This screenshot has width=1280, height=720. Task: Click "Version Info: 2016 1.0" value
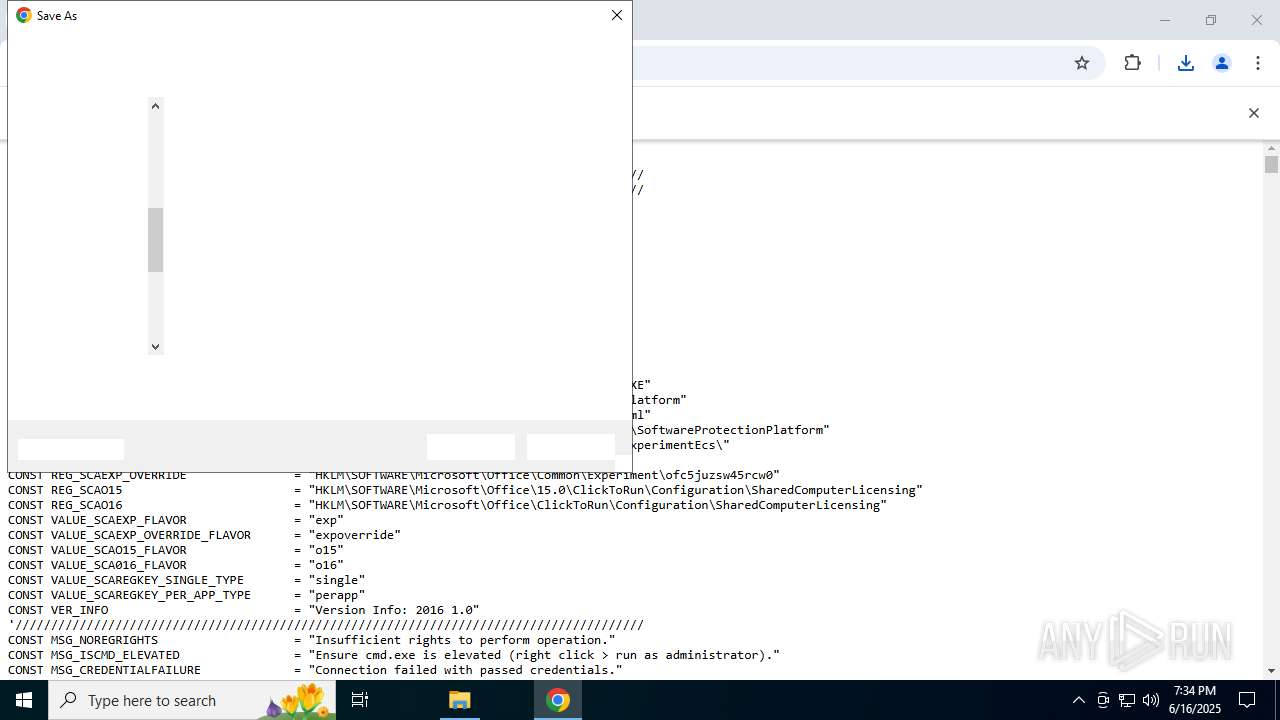(x=394, y=610)
